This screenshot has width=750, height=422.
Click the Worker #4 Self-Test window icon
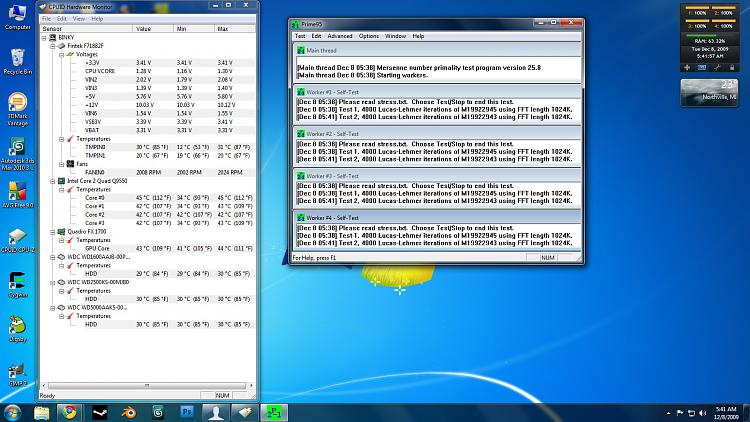tap(300, 218)
